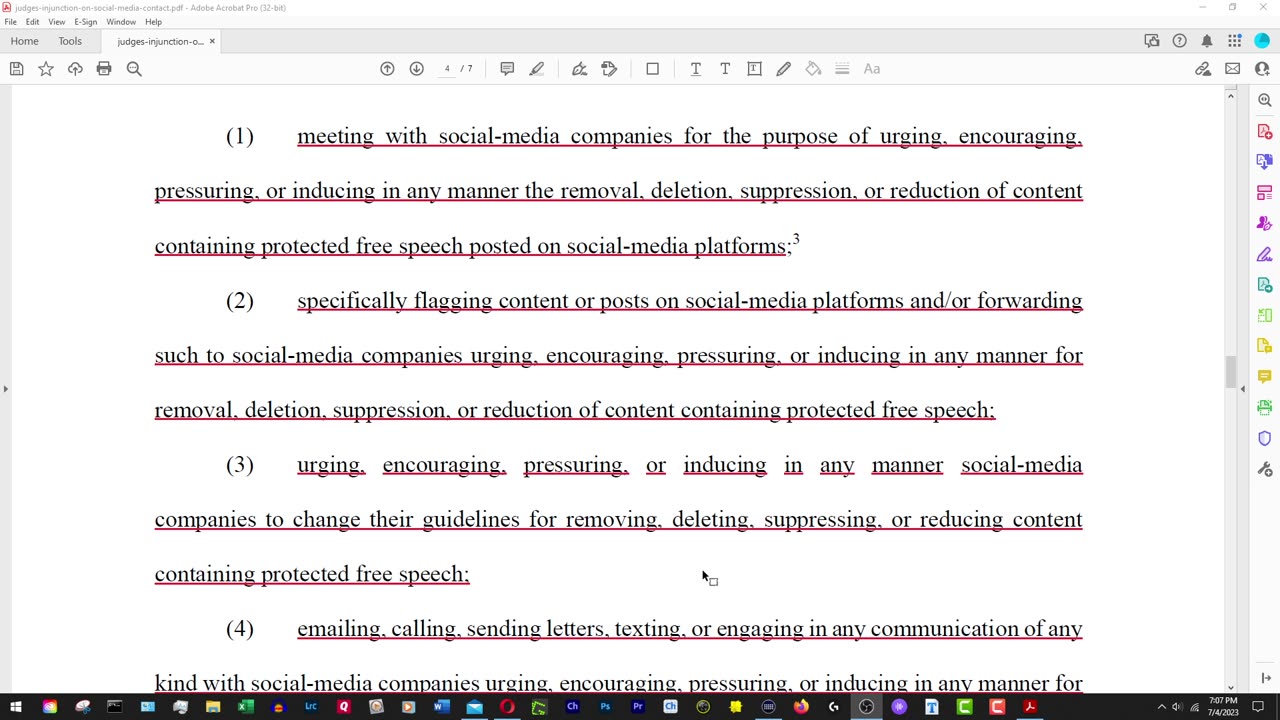Click the screen share icon in header
Screen dimensions: 1280x720
[x=1152, y=41]
